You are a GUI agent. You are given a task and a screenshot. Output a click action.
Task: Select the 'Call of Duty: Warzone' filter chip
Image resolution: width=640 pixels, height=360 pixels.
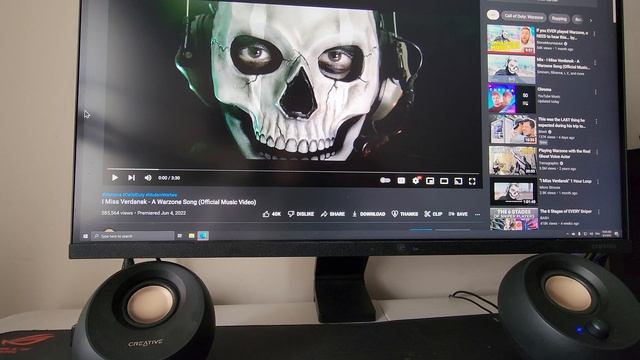tap(524, 17)
